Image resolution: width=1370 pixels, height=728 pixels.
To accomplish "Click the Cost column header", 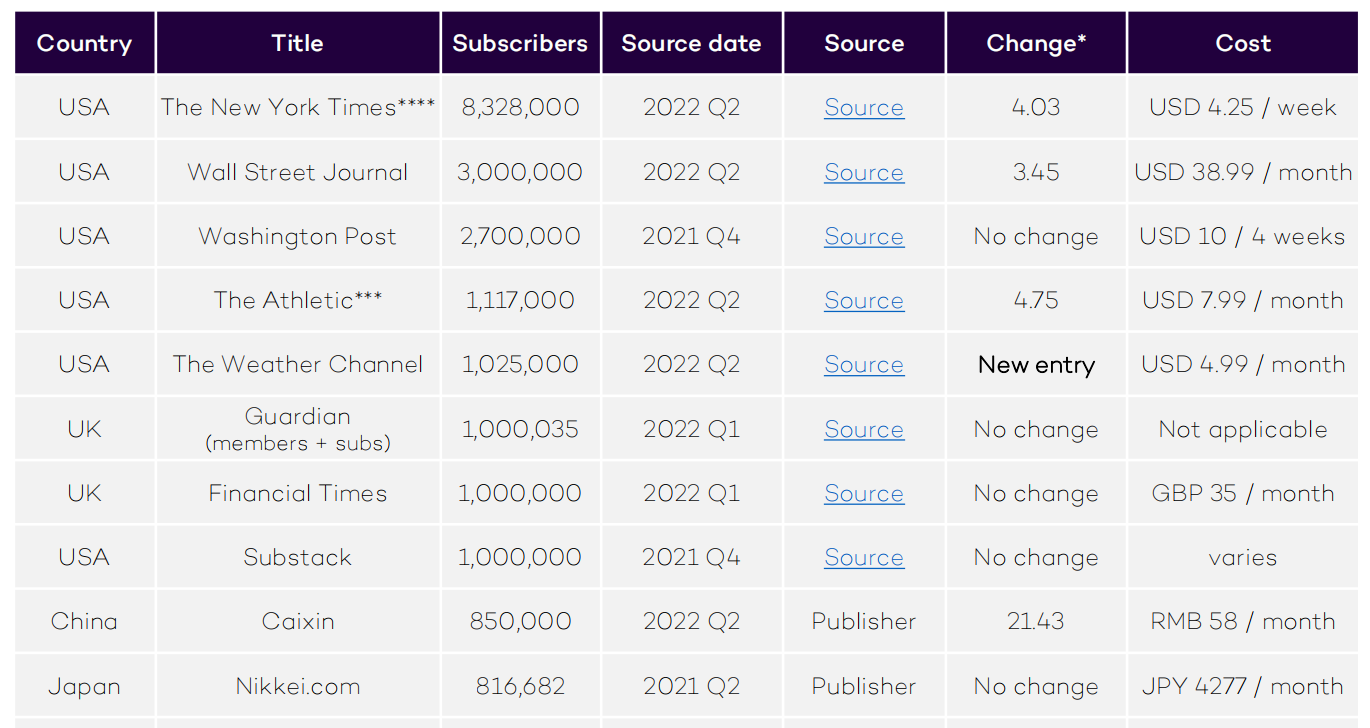I will 1243,43.
